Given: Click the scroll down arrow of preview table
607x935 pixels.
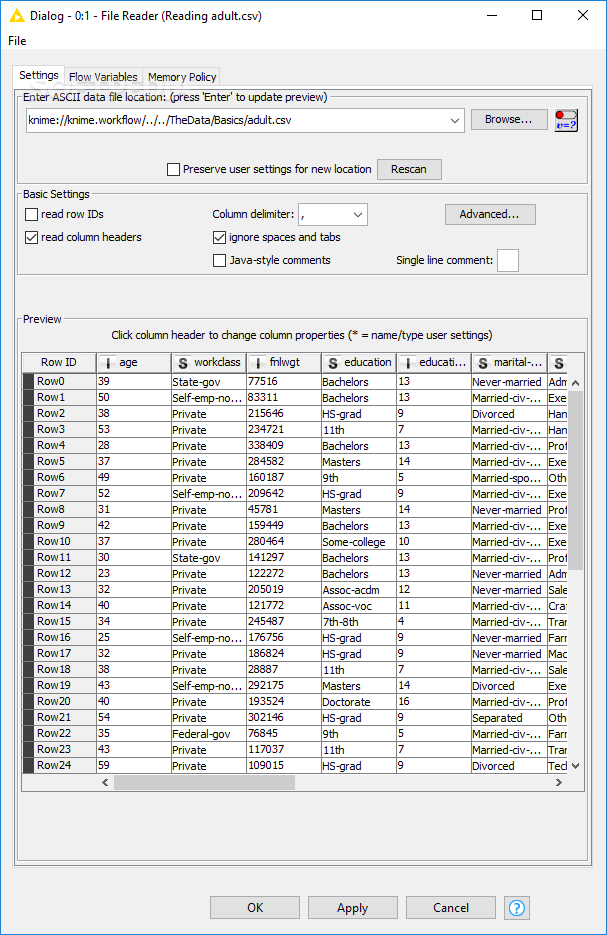Looking at the screenshot, I should point(575,766).
